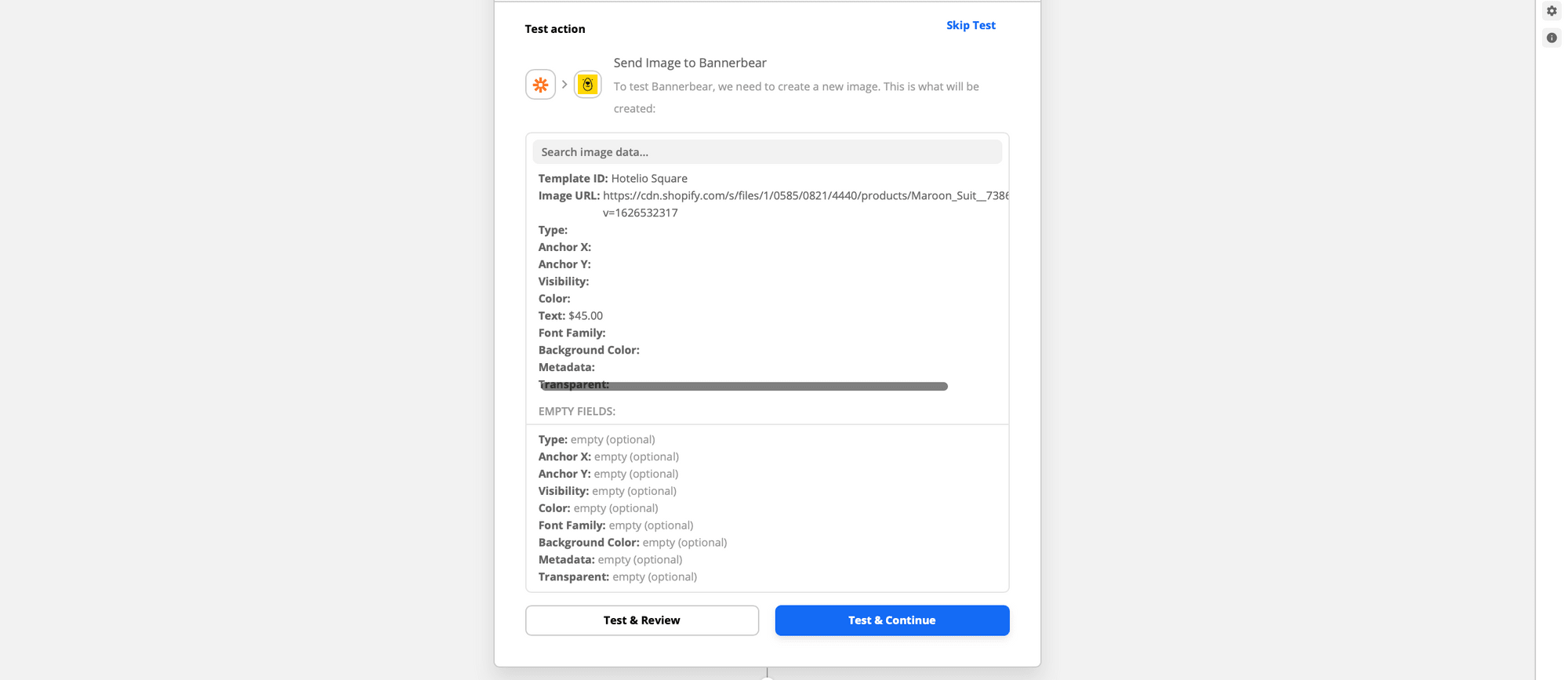Click the 'Color: empty (optional)' row
The image size is (1568, 680).
coord(598,509)
